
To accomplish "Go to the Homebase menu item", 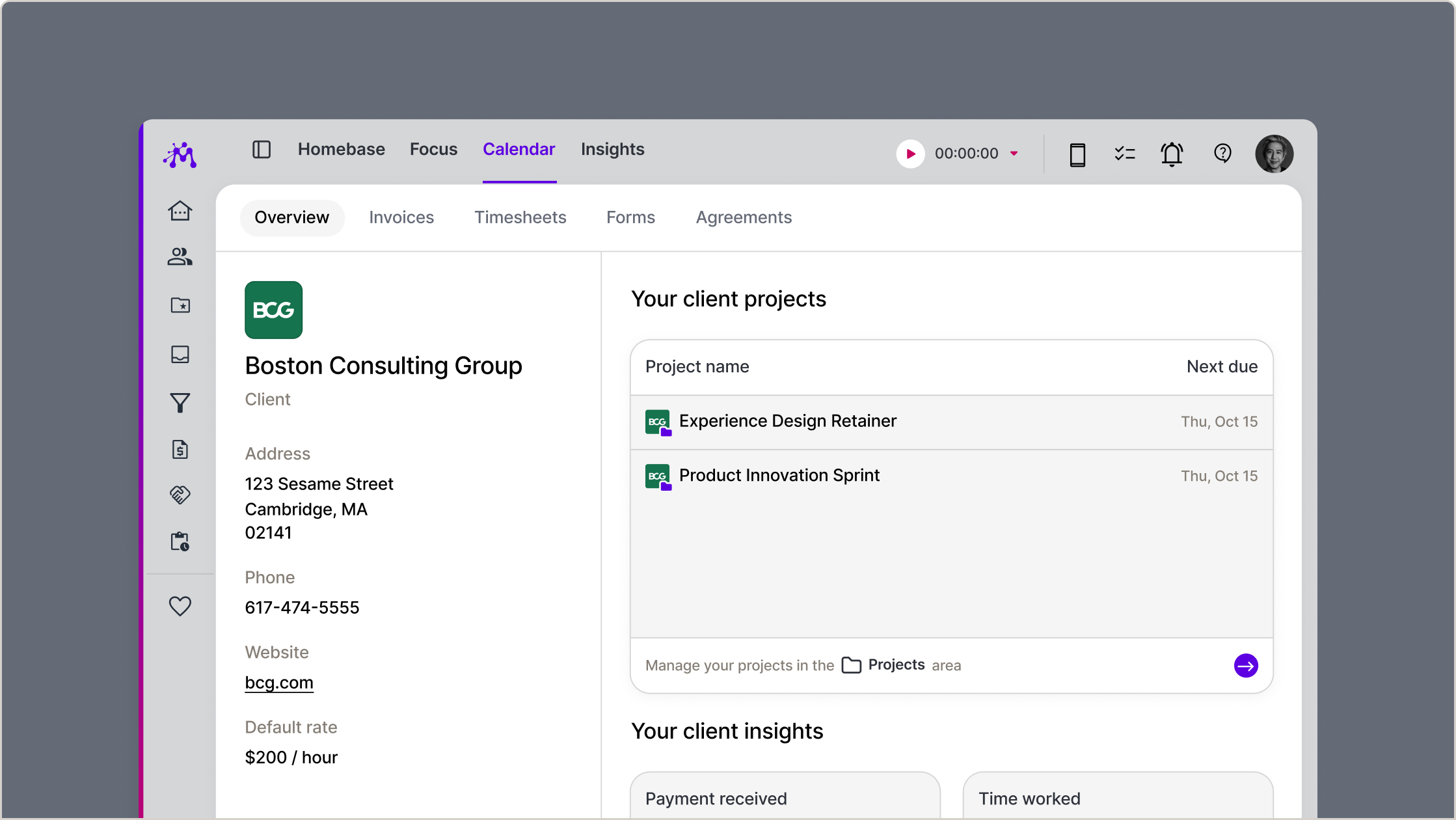I will (x=341, y=150).
